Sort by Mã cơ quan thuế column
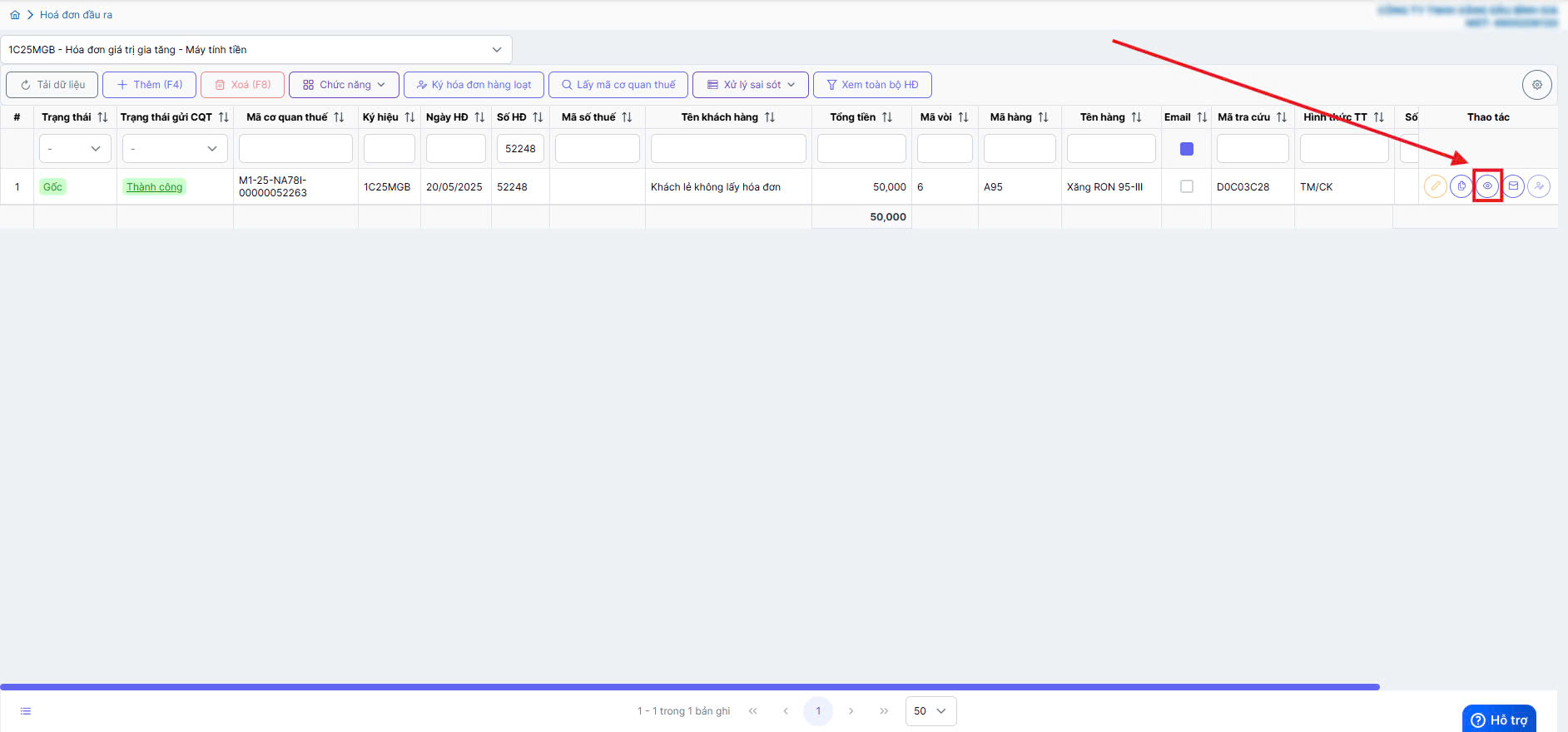 [x=339, y=117]
